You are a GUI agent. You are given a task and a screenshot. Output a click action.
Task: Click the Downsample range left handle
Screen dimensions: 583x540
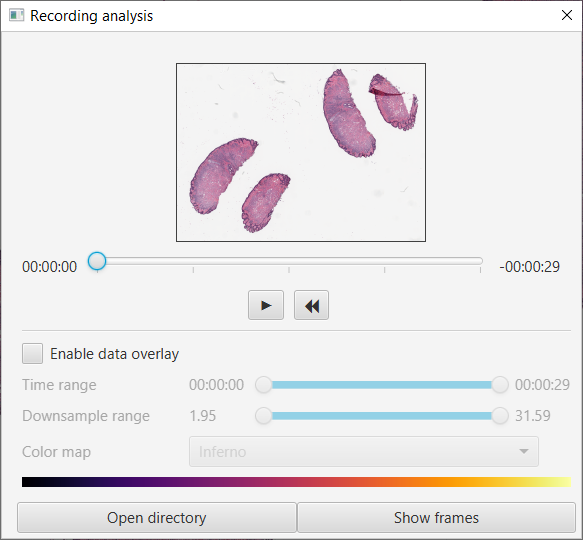[264, 416]
